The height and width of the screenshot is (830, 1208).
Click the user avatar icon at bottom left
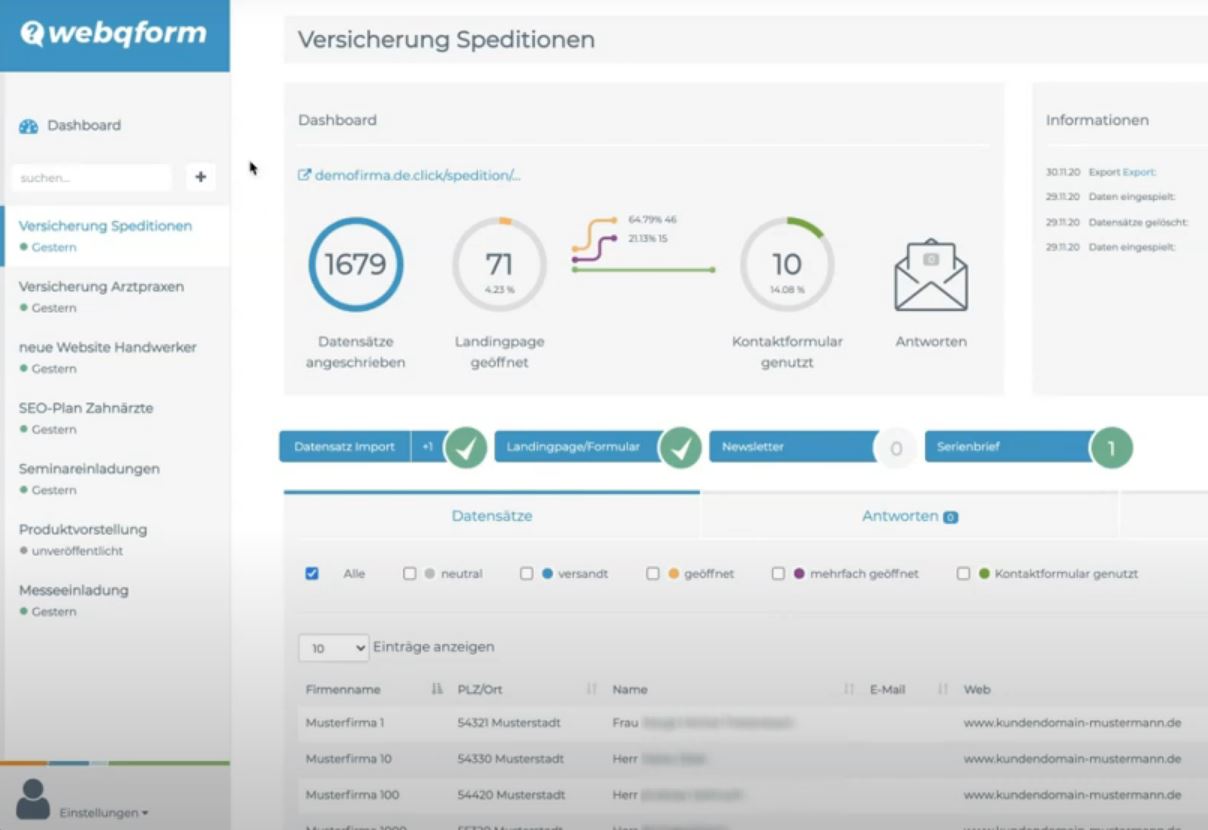coord(33,799)
